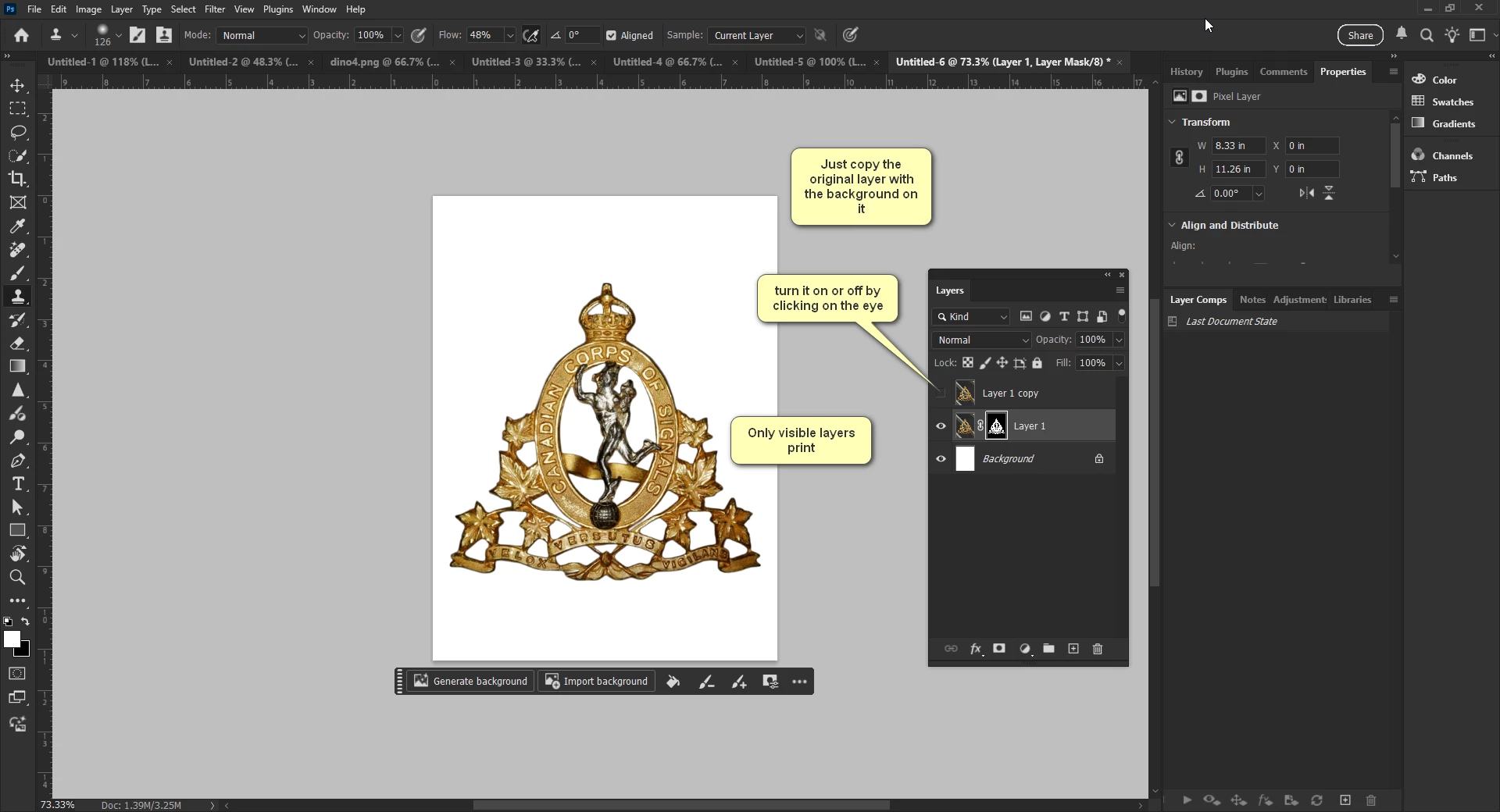The width and height of the screenshot is (1500, 812).
Task: Select the Frame tool
Action: pyautogui.click(x=17, y=202)
